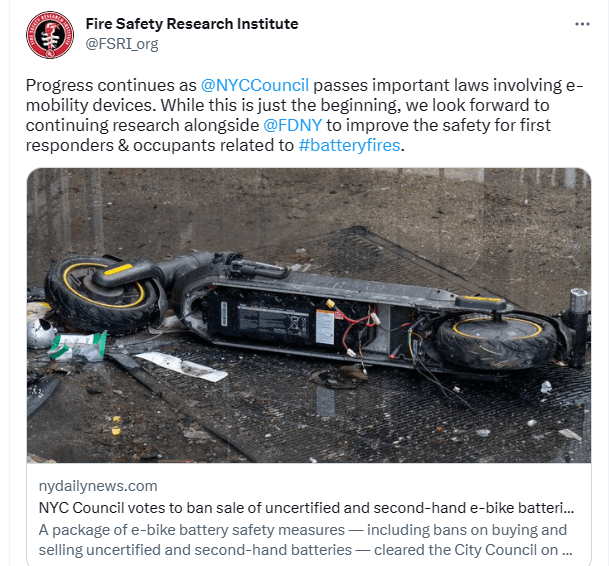
Task: Click the #batteryfires hashtag
Action: click(x=349, y=145)
